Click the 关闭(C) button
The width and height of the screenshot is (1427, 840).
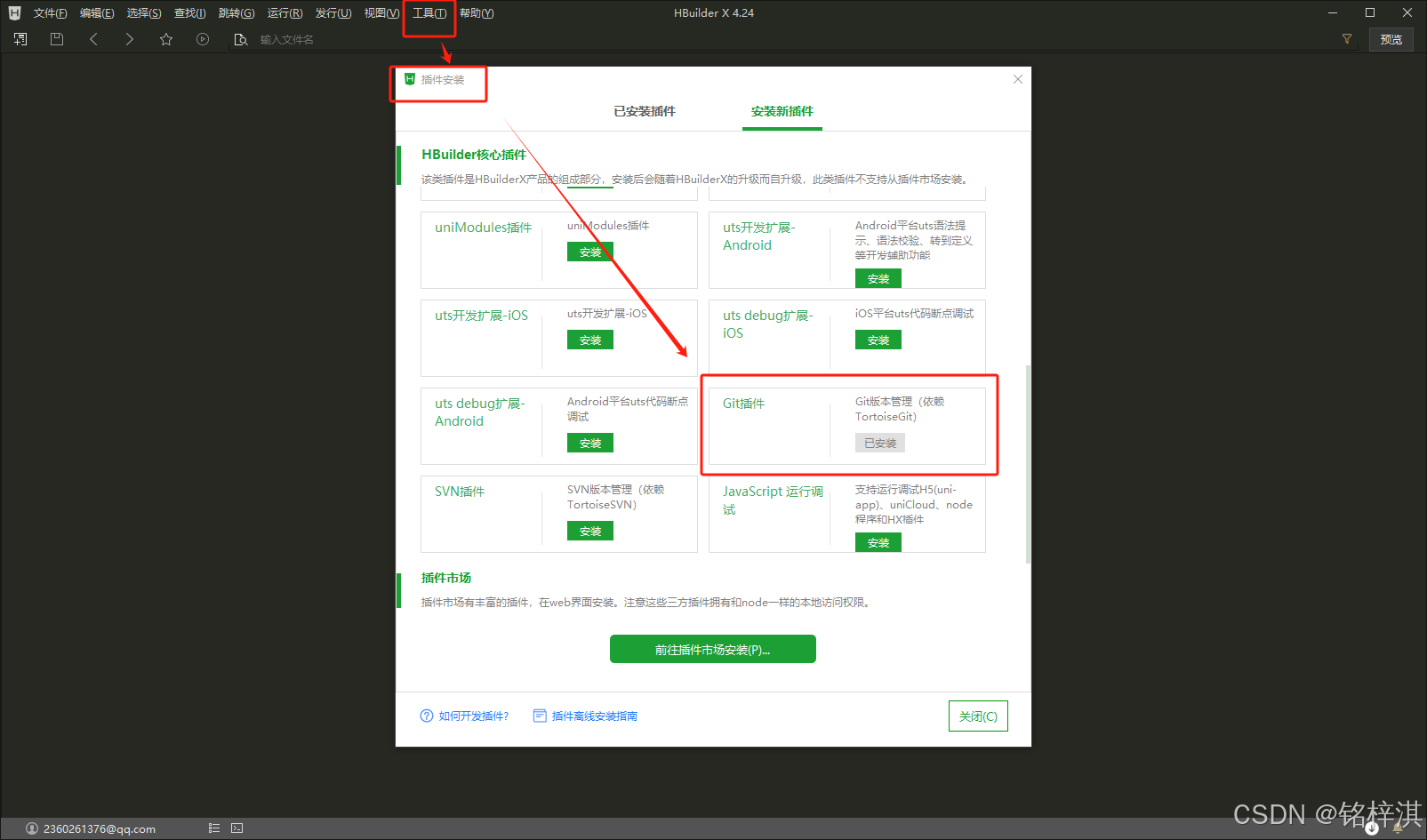pos(978,716)
